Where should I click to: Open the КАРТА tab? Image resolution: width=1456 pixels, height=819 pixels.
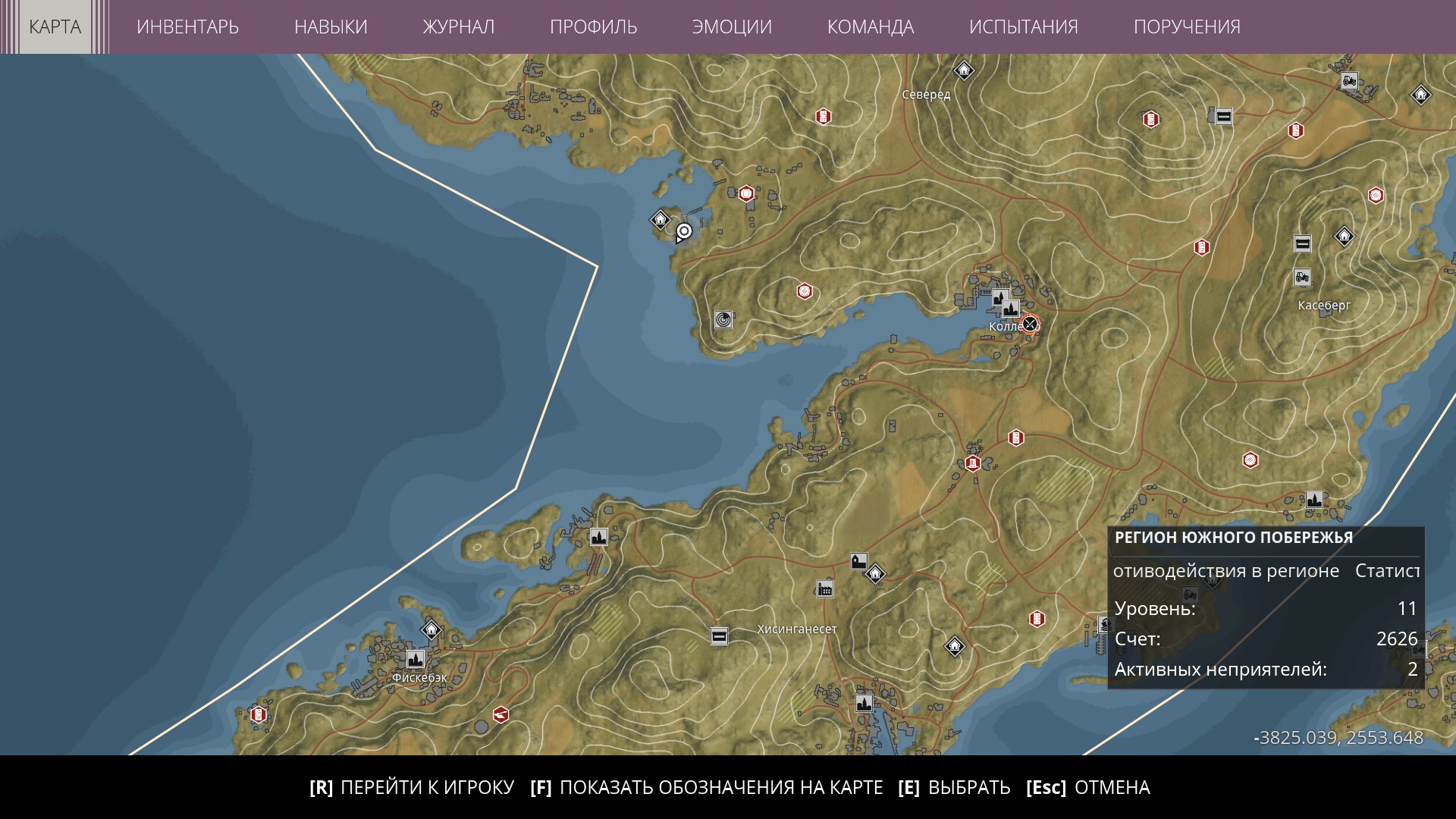click(55, 27)
